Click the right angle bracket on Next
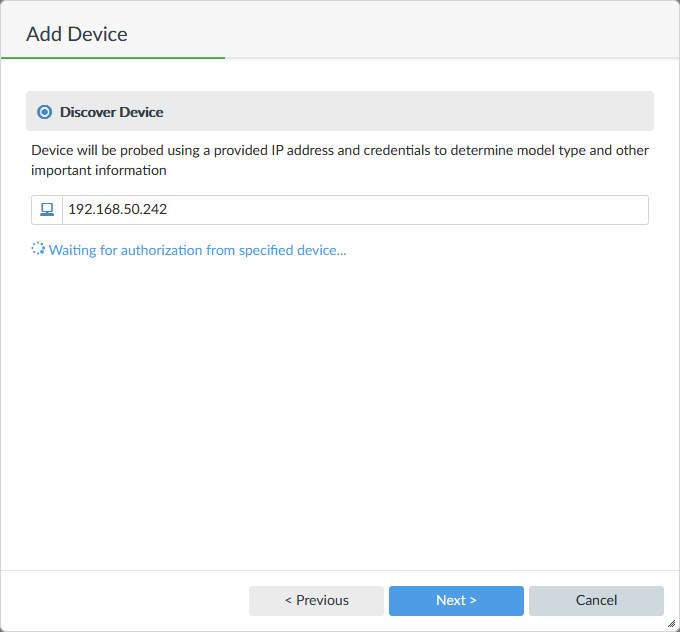This screenshot has width=680, height=632. pos(473,601)
